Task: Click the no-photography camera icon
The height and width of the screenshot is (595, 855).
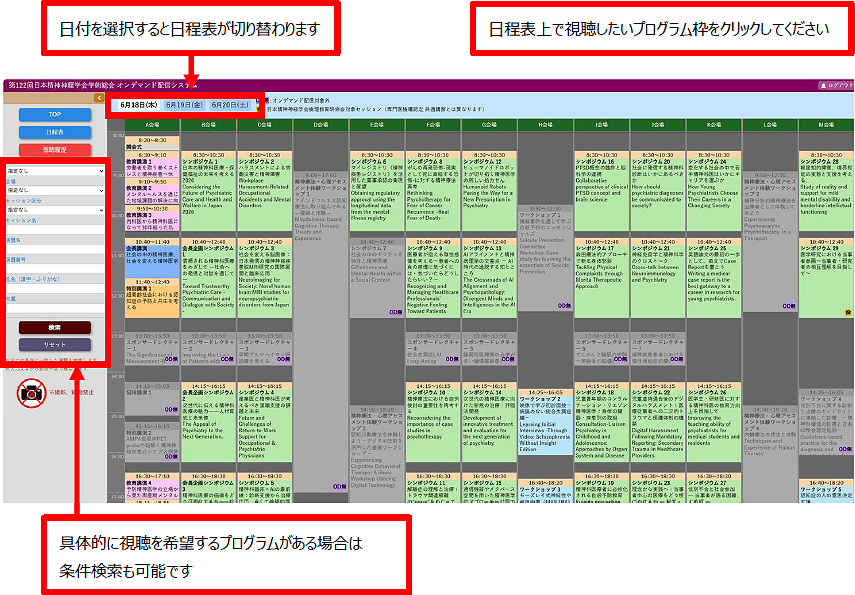Action: pyautogui.click(x=31, y=393)
